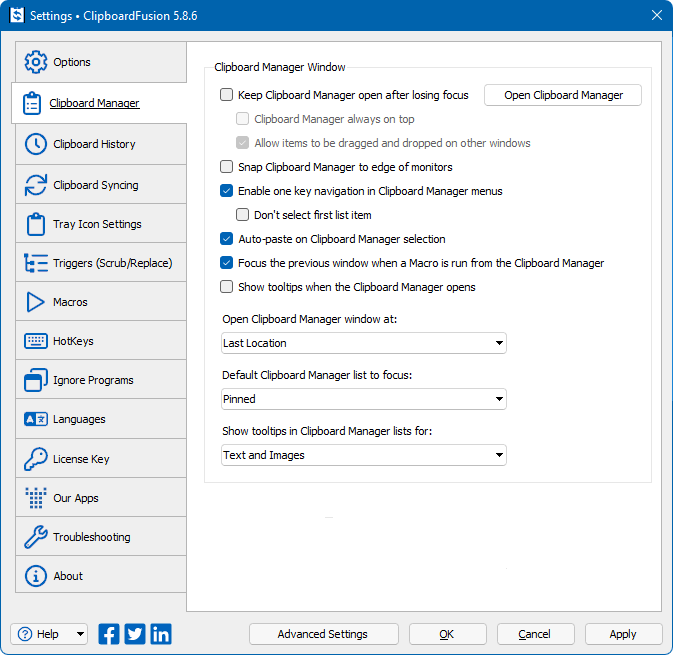Switch to the Options tab
Screen dimensions: 673x655
tap(101, 62)
